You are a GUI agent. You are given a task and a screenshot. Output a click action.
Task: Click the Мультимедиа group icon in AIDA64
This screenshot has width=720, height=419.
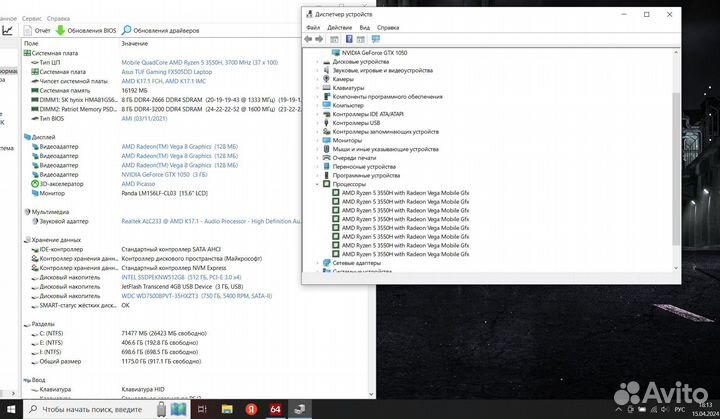tap(27, 212)
